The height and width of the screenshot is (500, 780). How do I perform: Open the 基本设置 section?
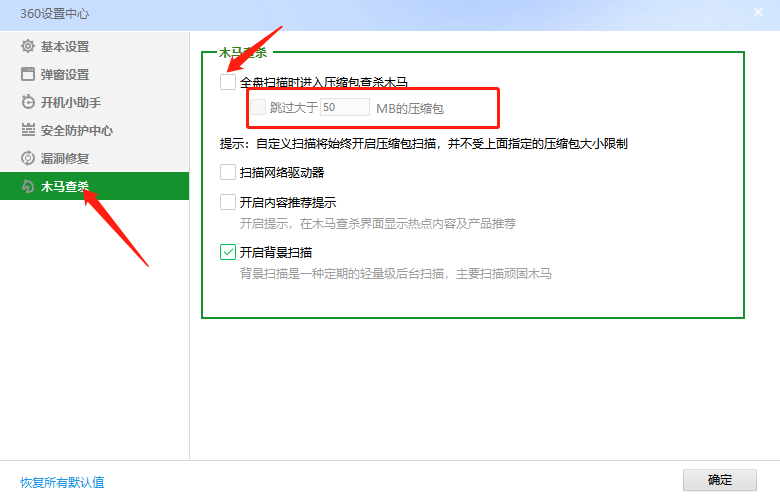[x=95, y=46]
